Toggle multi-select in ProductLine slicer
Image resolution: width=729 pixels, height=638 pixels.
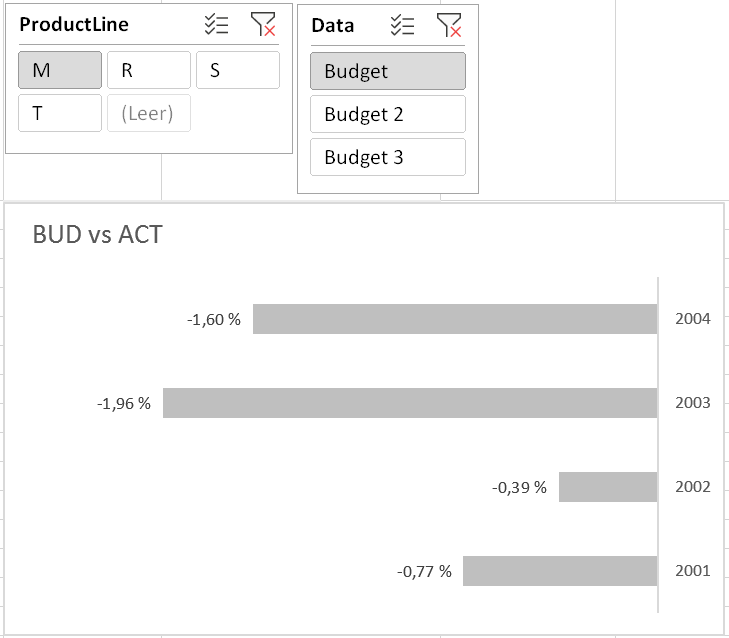pos(216,25)
